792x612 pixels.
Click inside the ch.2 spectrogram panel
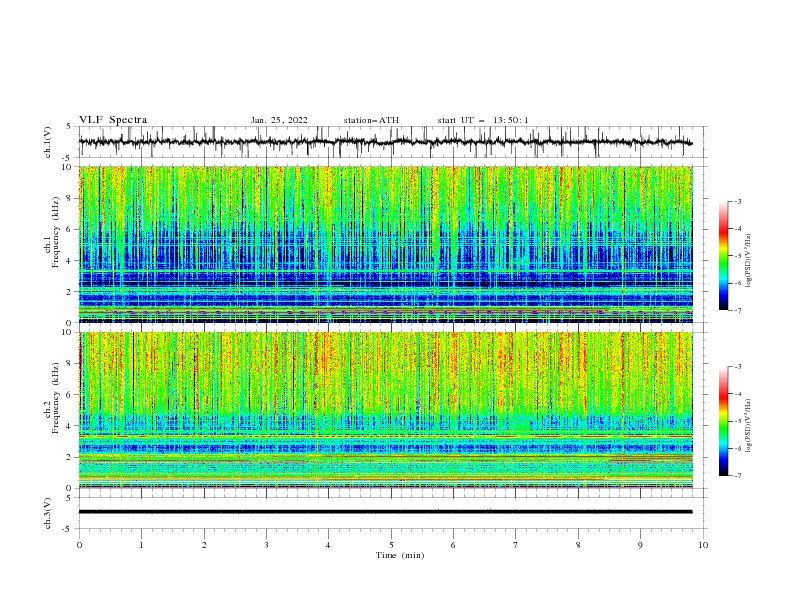[x=385, y=410]
